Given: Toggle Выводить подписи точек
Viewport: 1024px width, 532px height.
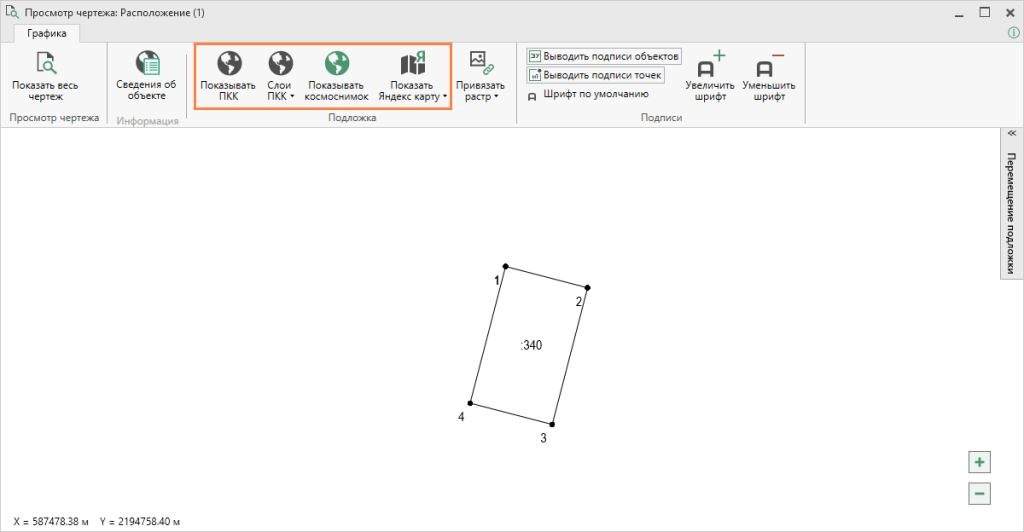Looking at the screenshot, I should [x=595, y=75].
